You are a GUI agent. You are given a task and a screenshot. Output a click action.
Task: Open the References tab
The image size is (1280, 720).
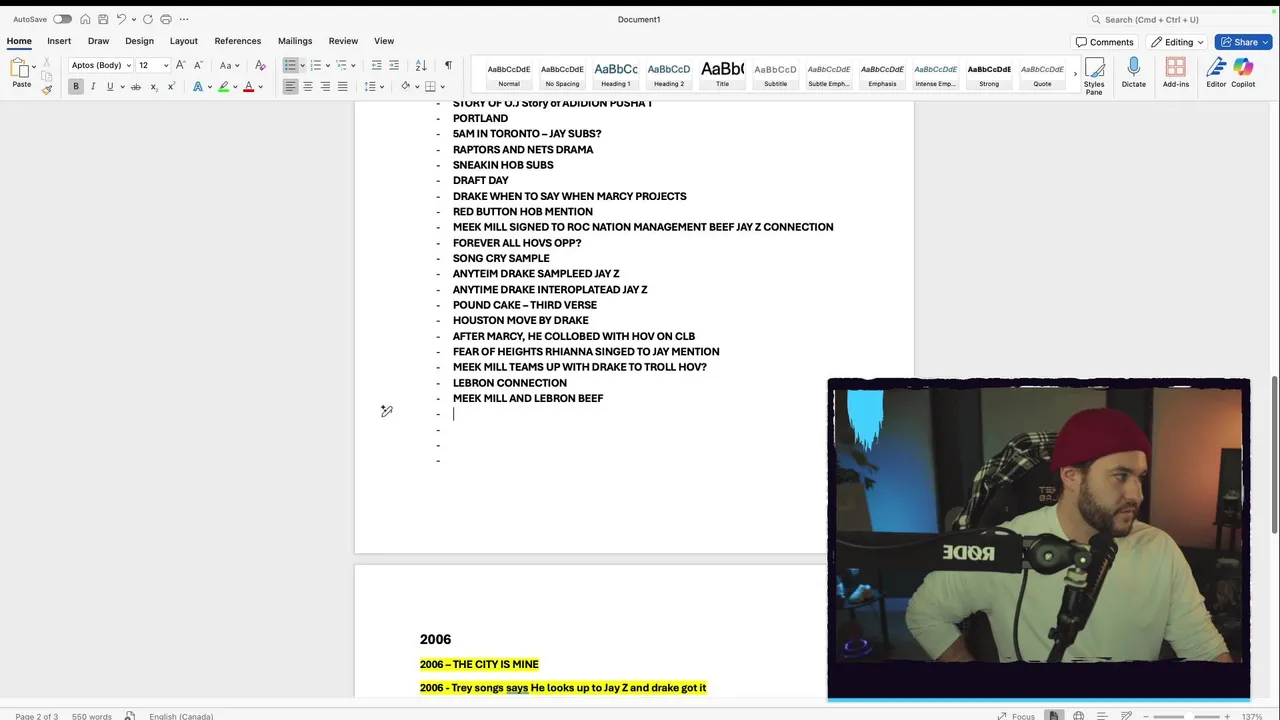238,41
